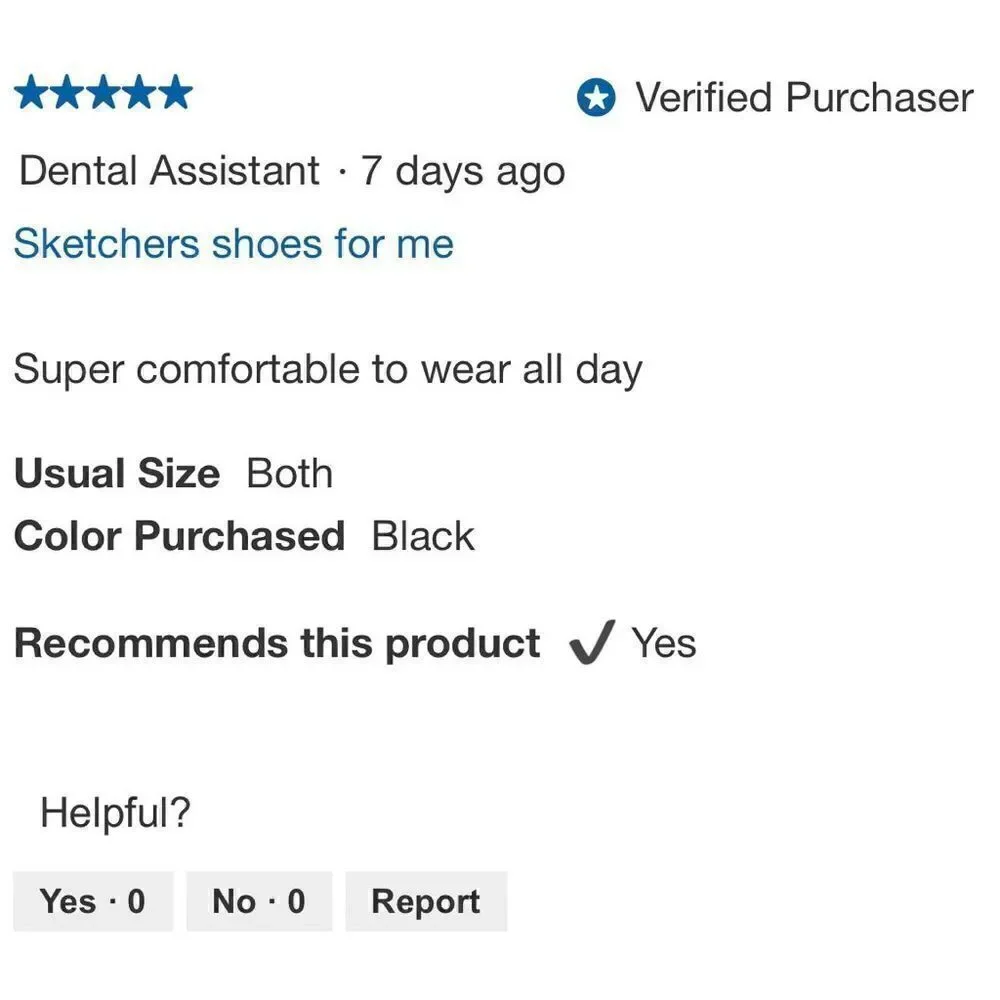Click the third (middle) rating star
This screenshot has width=1000, height=1000.
click(103, 92)
